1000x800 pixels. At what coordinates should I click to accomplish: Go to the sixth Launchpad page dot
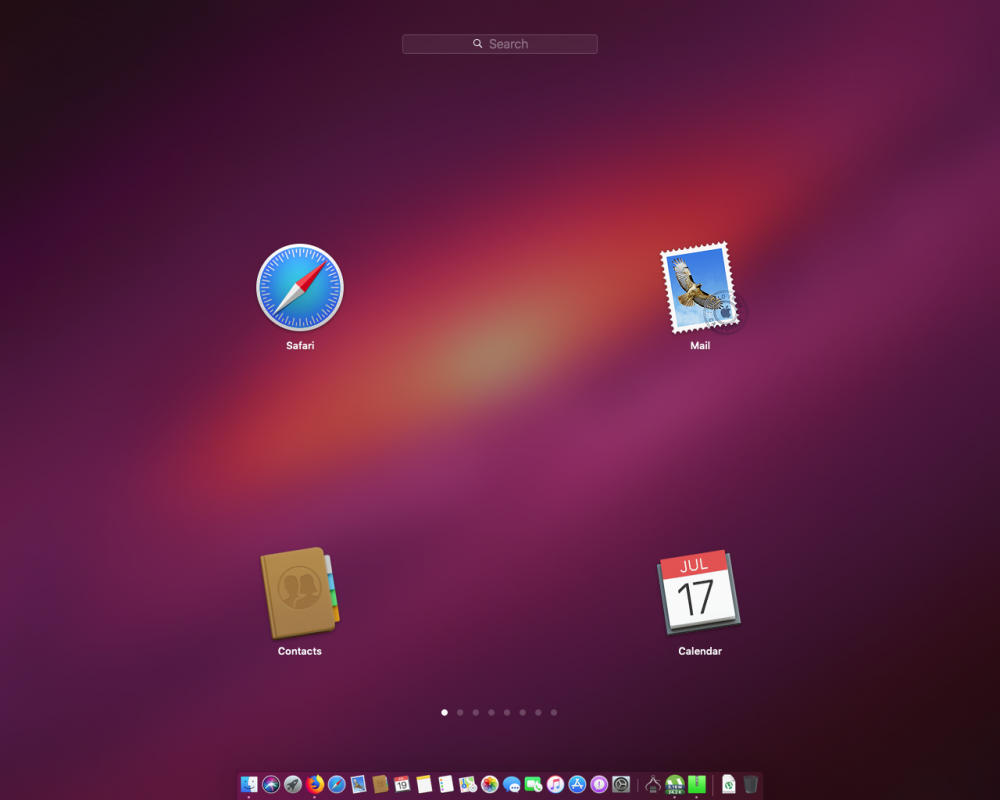[522, 713]
